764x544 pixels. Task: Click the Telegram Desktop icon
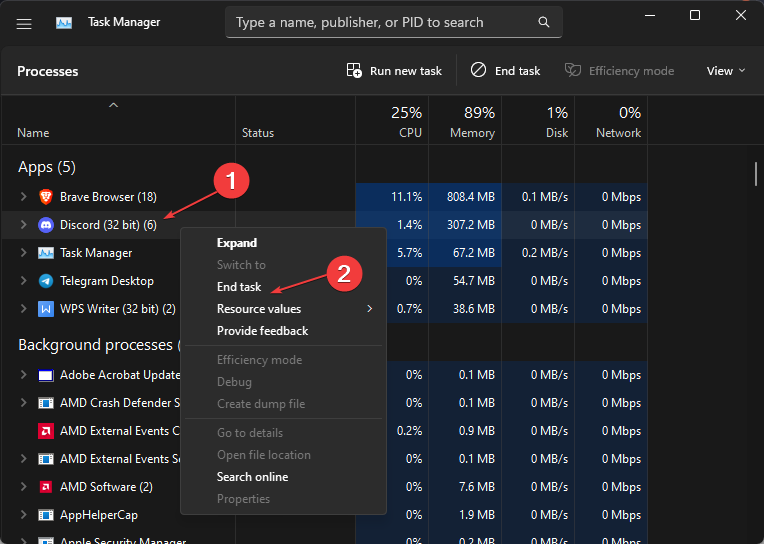tap(46, 281)
